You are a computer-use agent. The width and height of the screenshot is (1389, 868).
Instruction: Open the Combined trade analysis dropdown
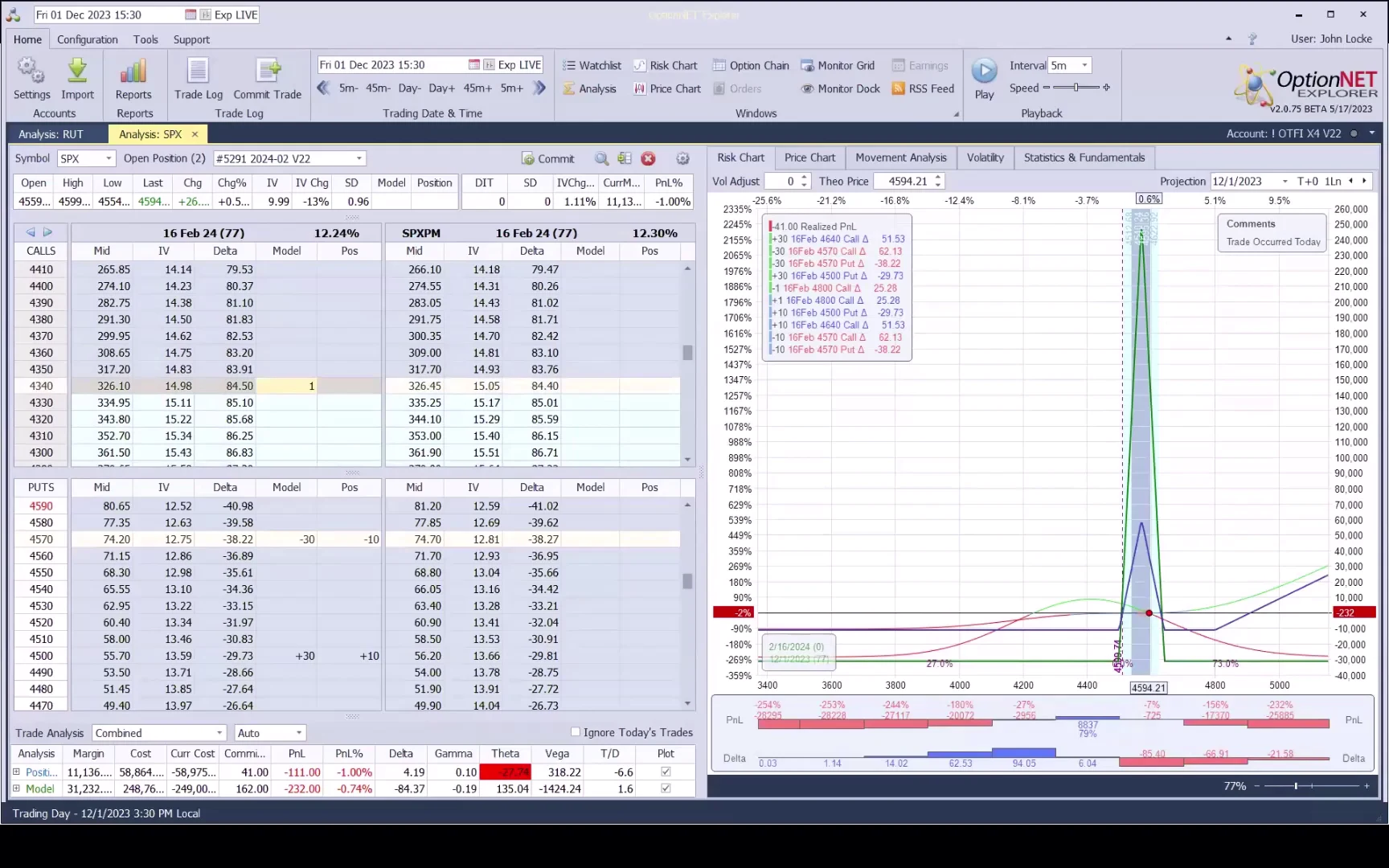coord(219,733)
